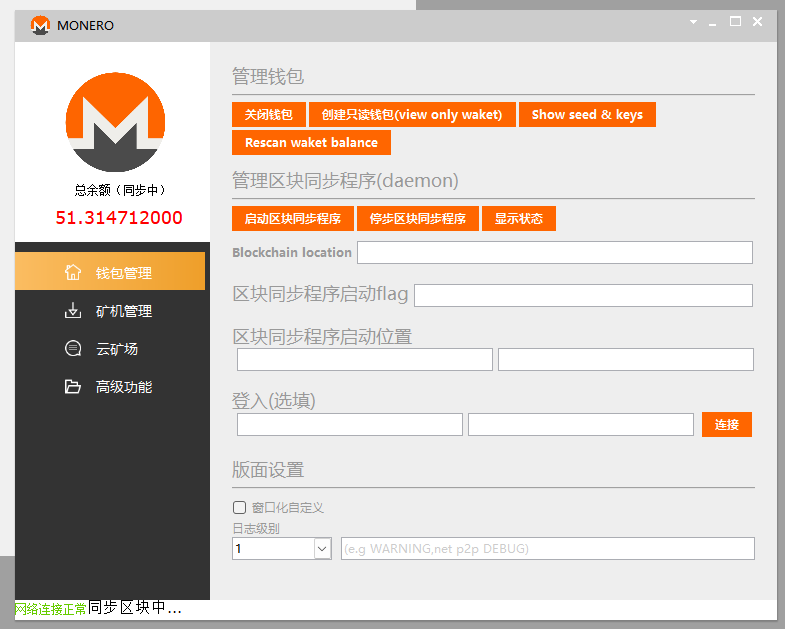Click the download icon beside 矿机管理
Image resolution: width=785 pixels, height=629 pixels.
72,311
